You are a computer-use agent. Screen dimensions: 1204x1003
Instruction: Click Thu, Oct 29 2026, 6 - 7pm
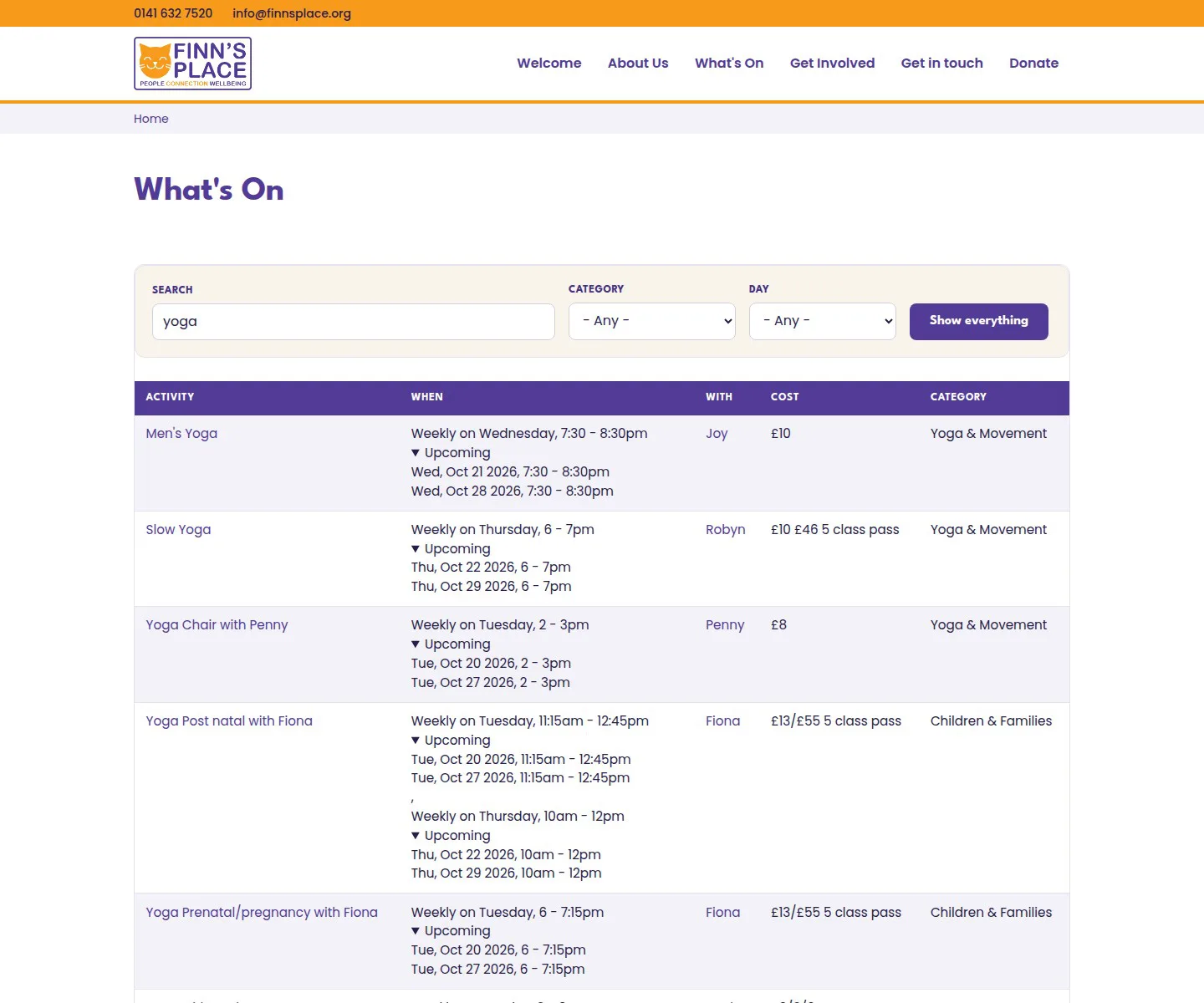point(492,587)
